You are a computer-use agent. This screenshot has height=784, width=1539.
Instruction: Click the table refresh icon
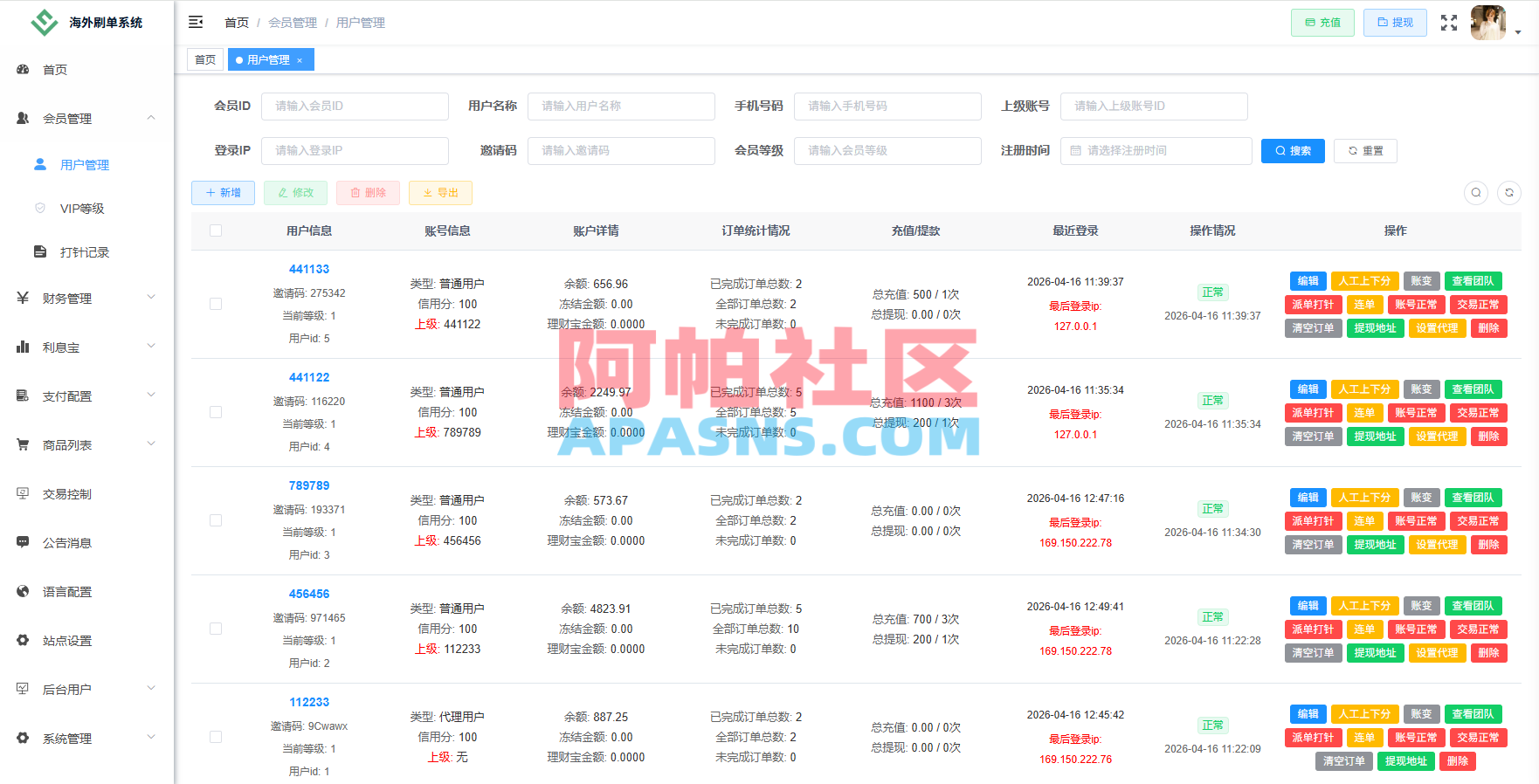[x=1509, y=193]
